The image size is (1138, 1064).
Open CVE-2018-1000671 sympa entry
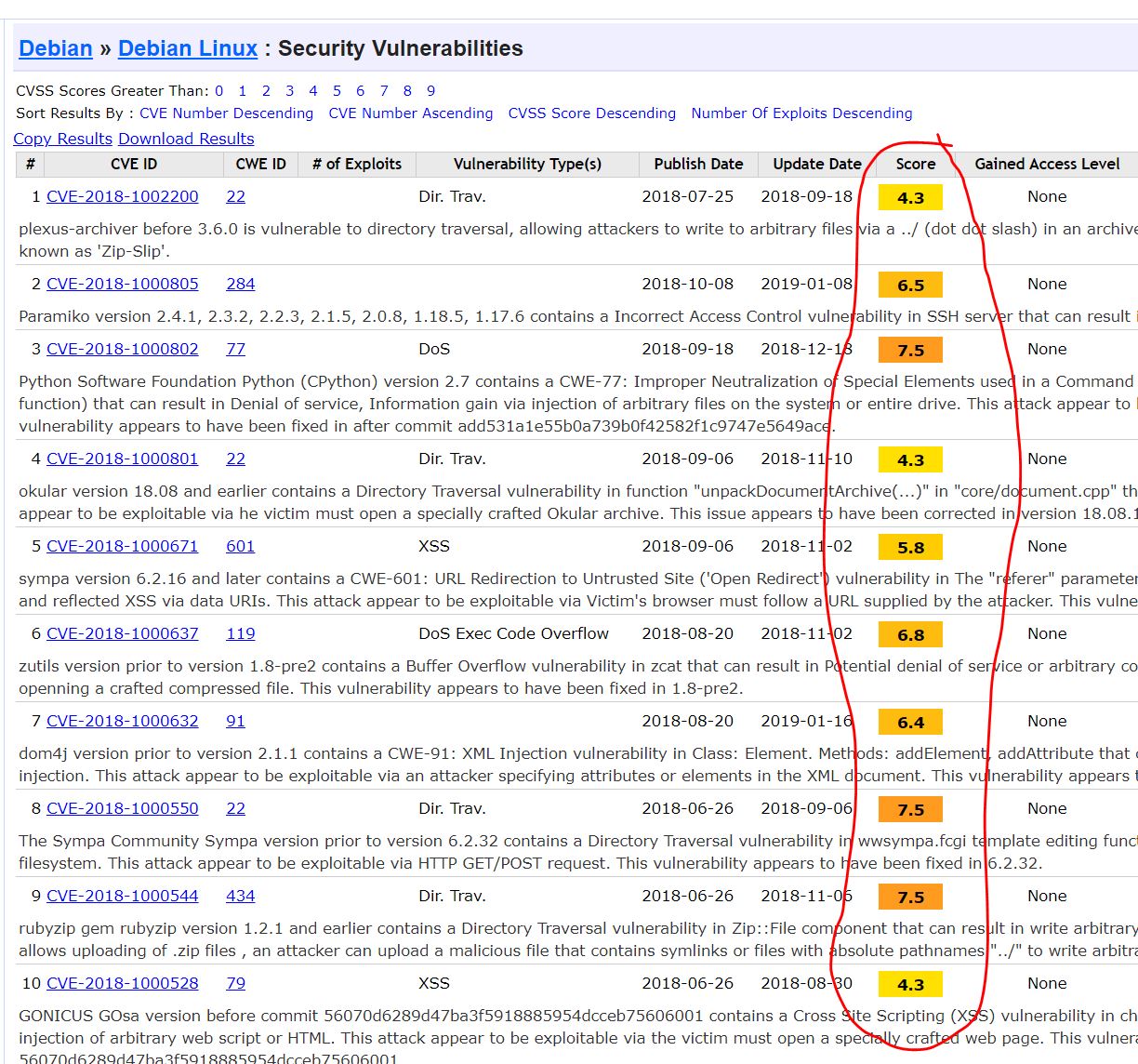click(123, 546)
